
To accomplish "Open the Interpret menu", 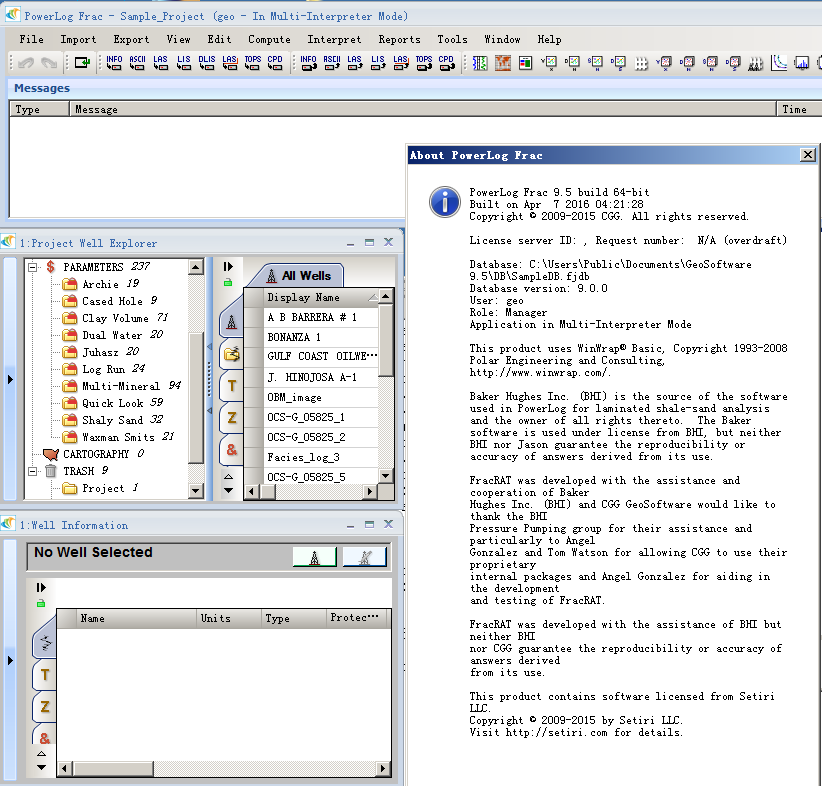I will [x=334, y=39].
